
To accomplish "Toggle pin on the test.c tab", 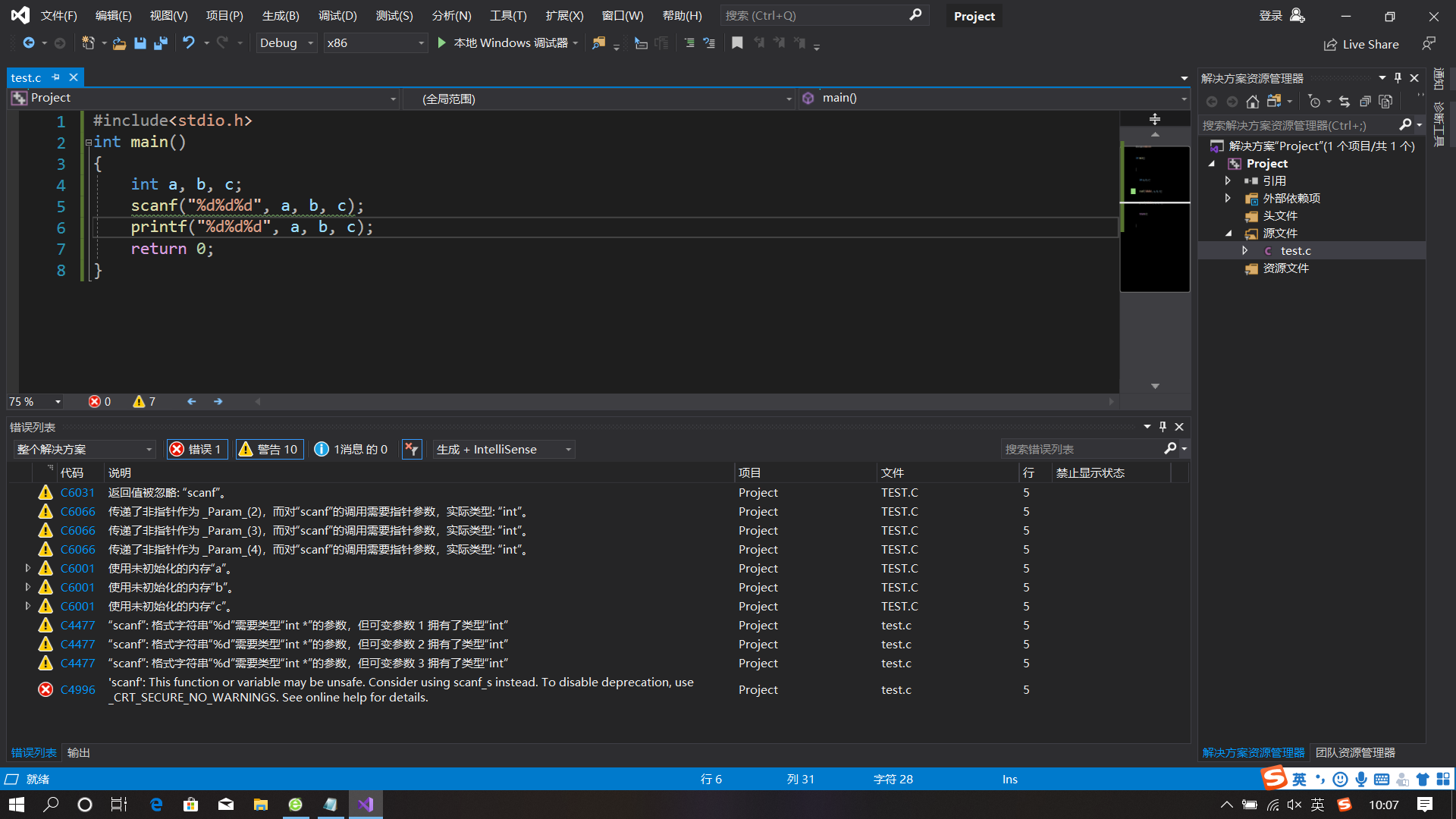I will coord(55,77).
